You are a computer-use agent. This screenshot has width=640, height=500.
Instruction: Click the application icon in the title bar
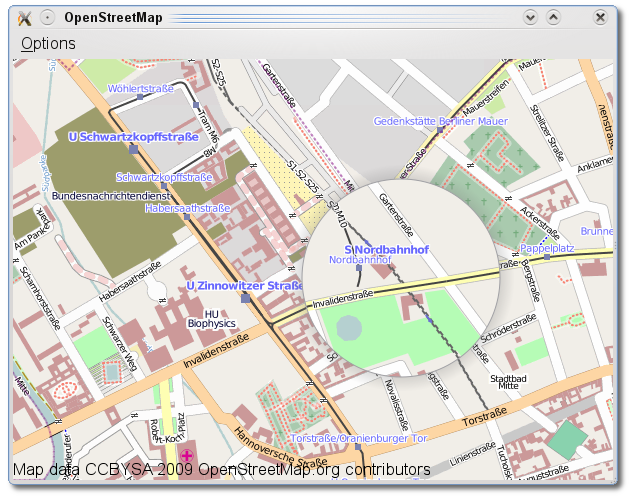25,17
